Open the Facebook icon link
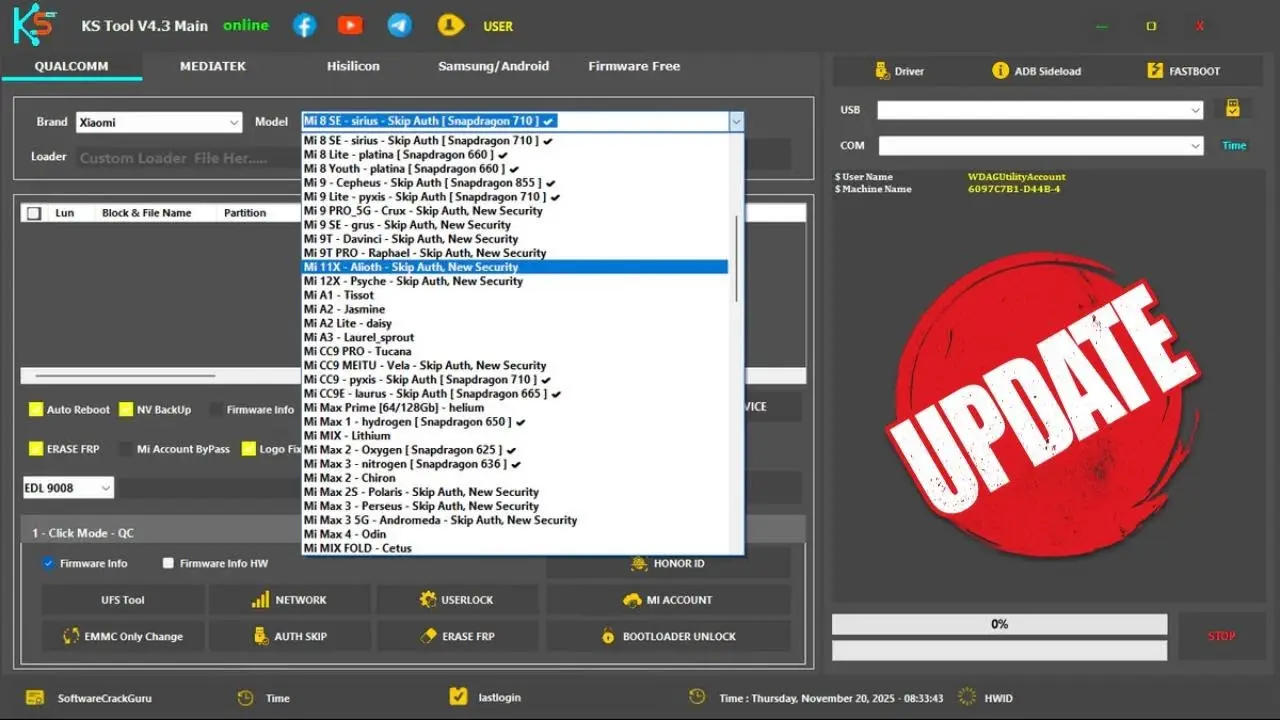 point(304,26)
